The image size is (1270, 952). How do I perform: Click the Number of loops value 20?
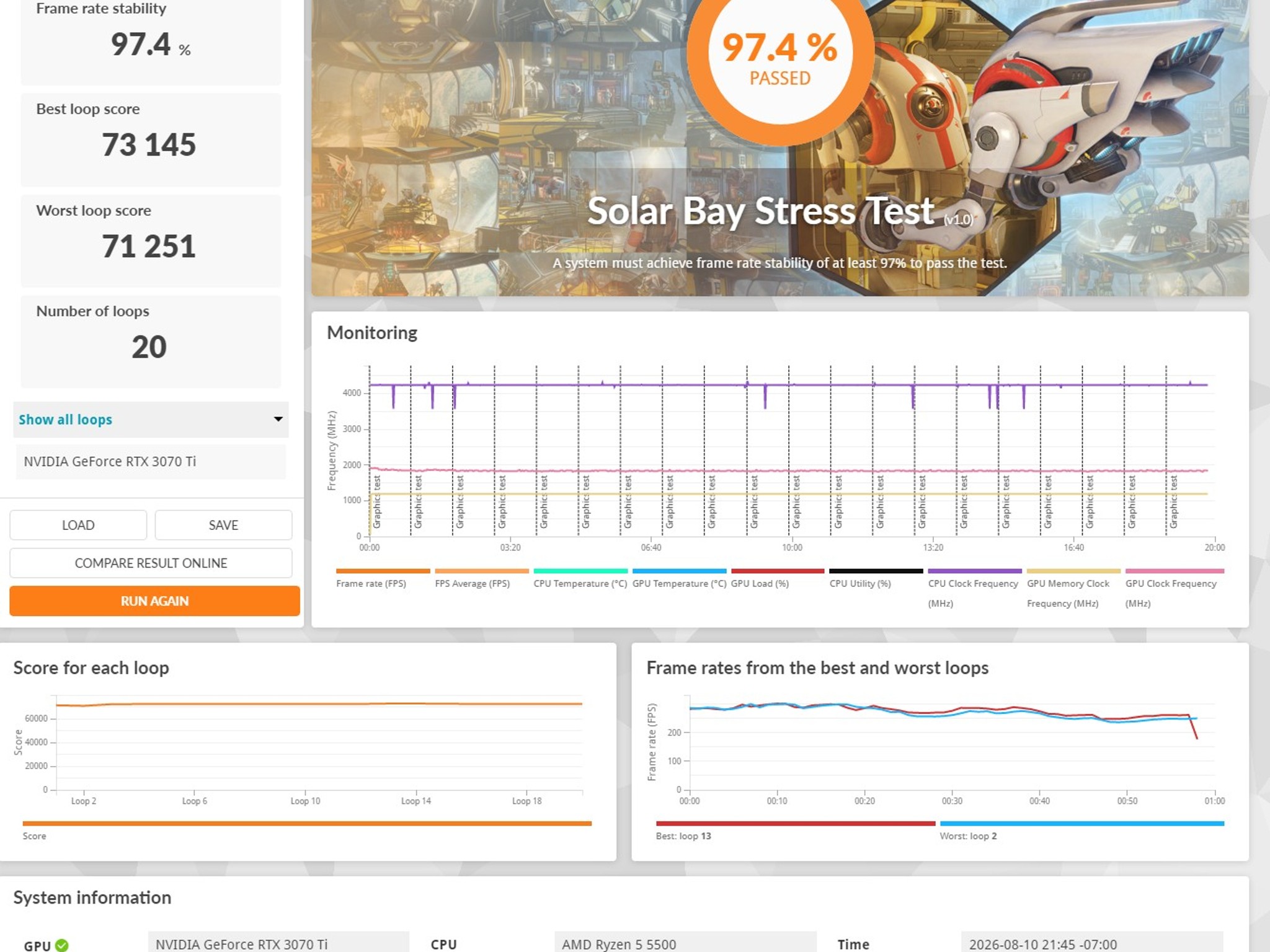[149, 347]
